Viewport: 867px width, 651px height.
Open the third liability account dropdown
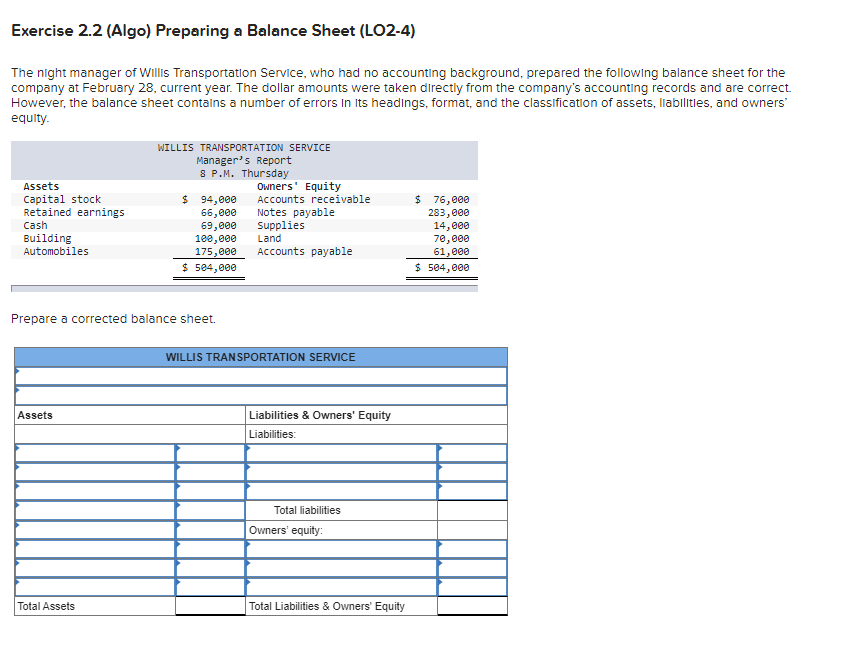pos(340,490)
